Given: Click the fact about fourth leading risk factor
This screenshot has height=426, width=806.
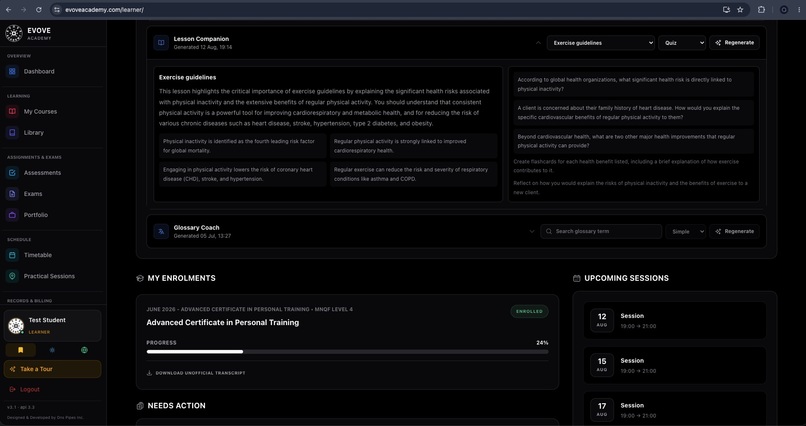Looking at the screenshot, I should 243,146.
